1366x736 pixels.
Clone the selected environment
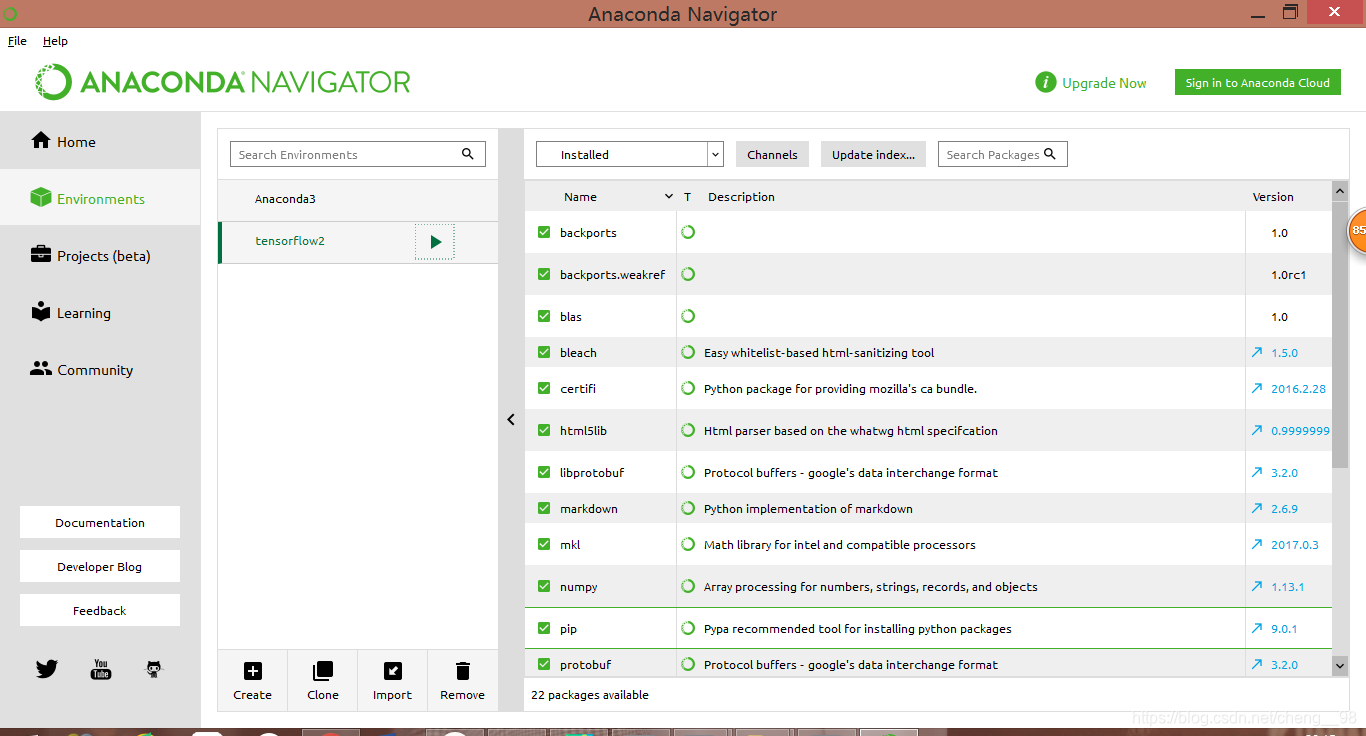[x=323, y=681]
